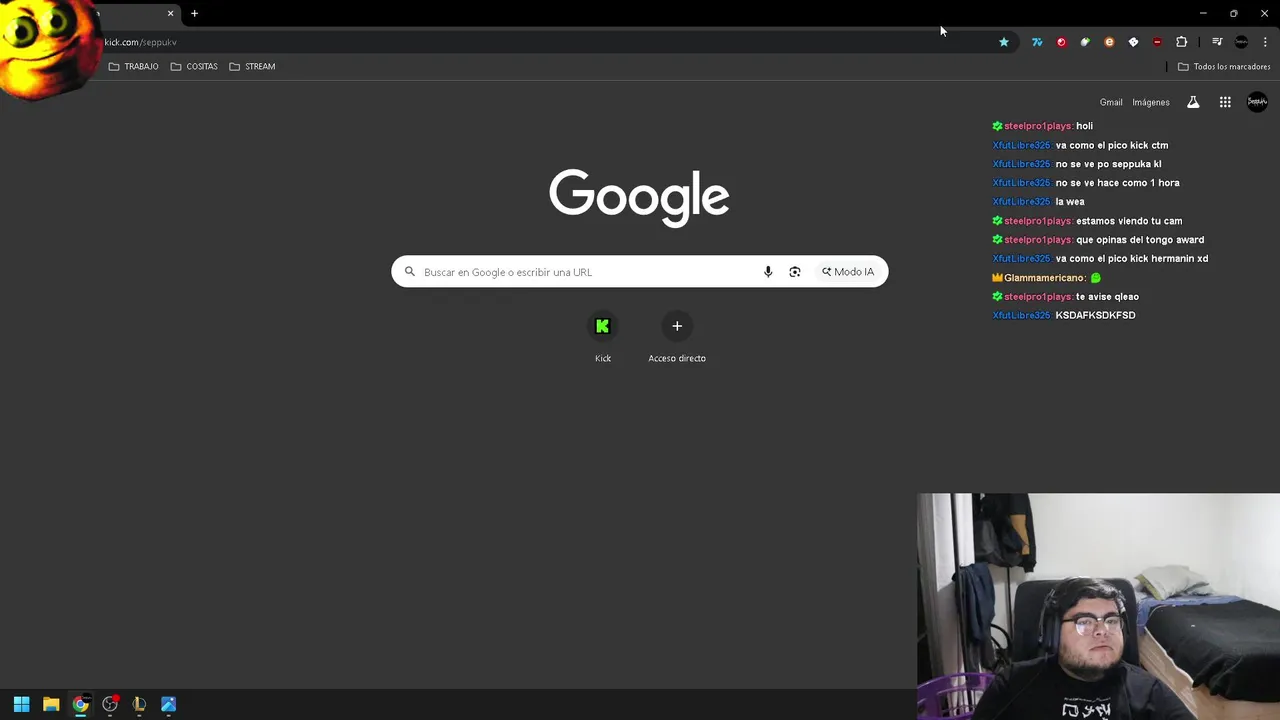
Task: Open the Imágenes link
Action: click(1151, 102)
